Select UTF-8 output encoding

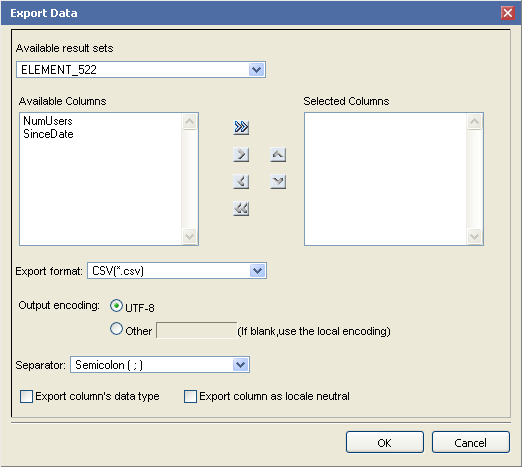(x=116, y=306)
